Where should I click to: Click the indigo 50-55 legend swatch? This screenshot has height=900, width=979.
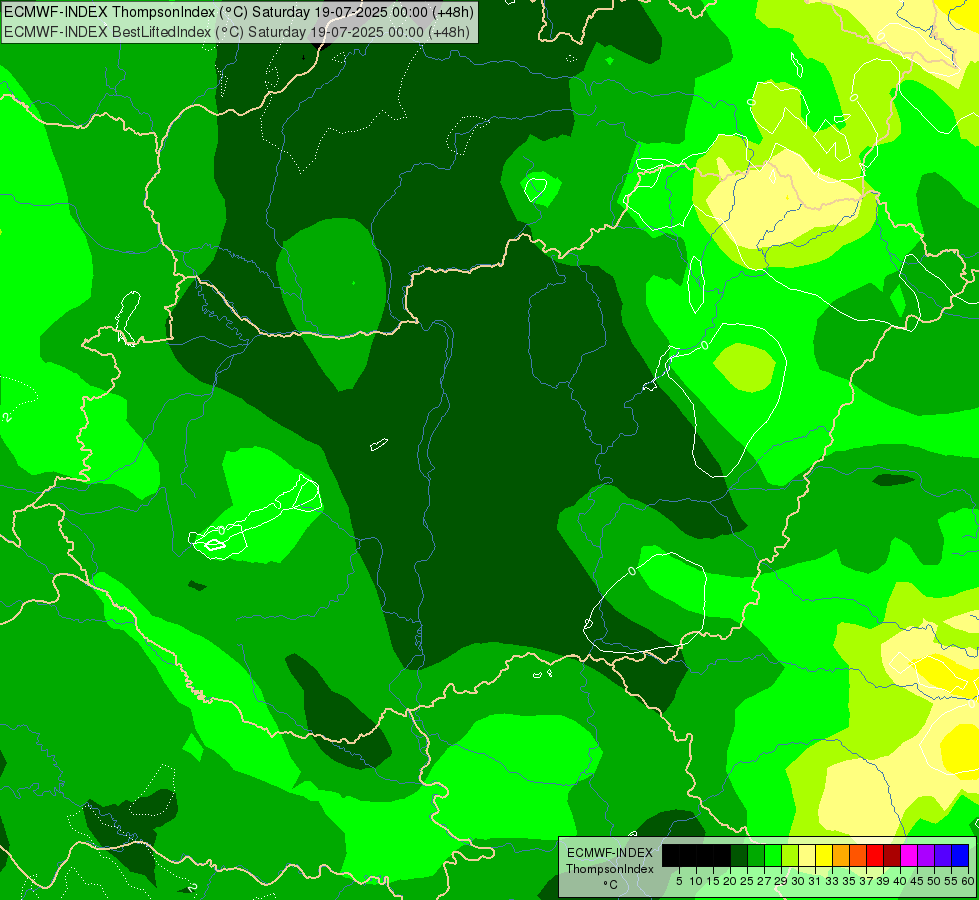[943, 855]
